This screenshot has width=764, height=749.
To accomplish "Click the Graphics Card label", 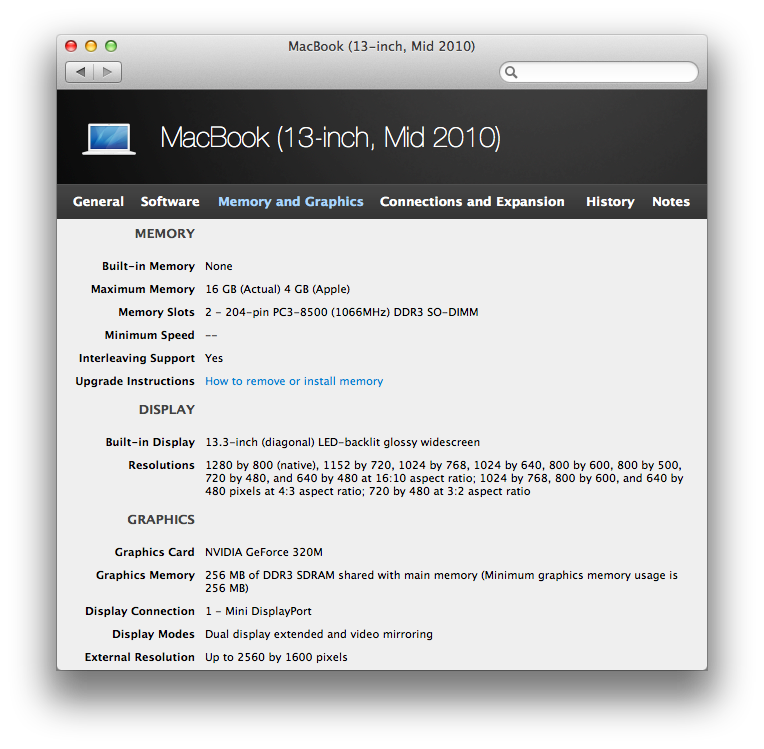I will [x=154, y=552].
